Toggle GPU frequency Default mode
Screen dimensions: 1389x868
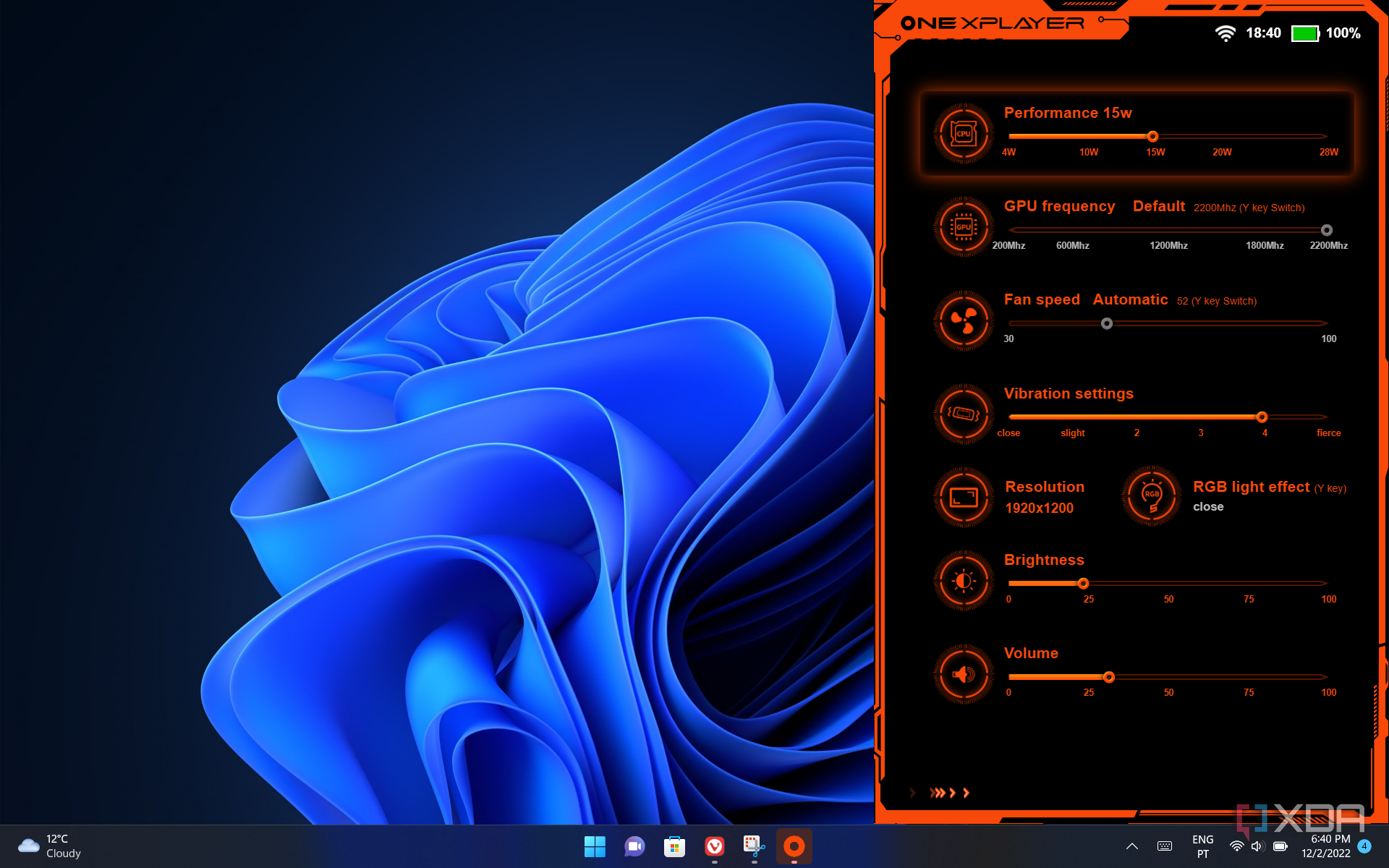pyautogui.click(x=1158, y=207)
